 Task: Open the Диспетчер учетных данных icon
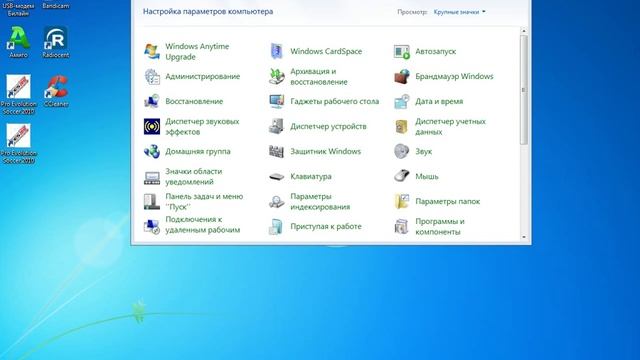click(402, 127)
